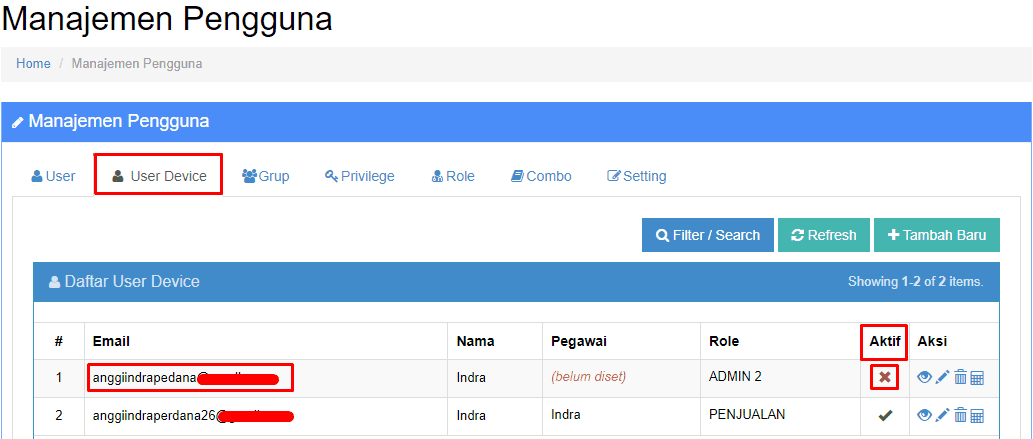Toggle the active checkmark for PENJUALAN user
The height and width of the screenshot is (439, 1033).
[x=884, y=415]
